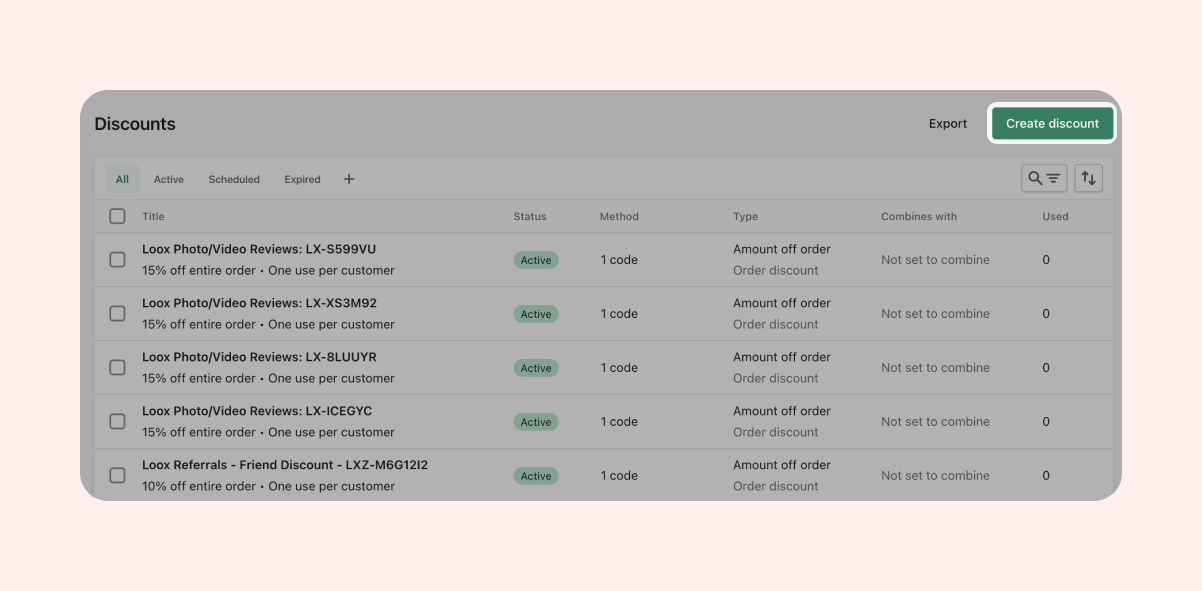Image resolution: width=1202 pixels, height=591 pixels.
Task: Click Active badge in LX-8LUUYR row
Action: click(x=536, y=368)
